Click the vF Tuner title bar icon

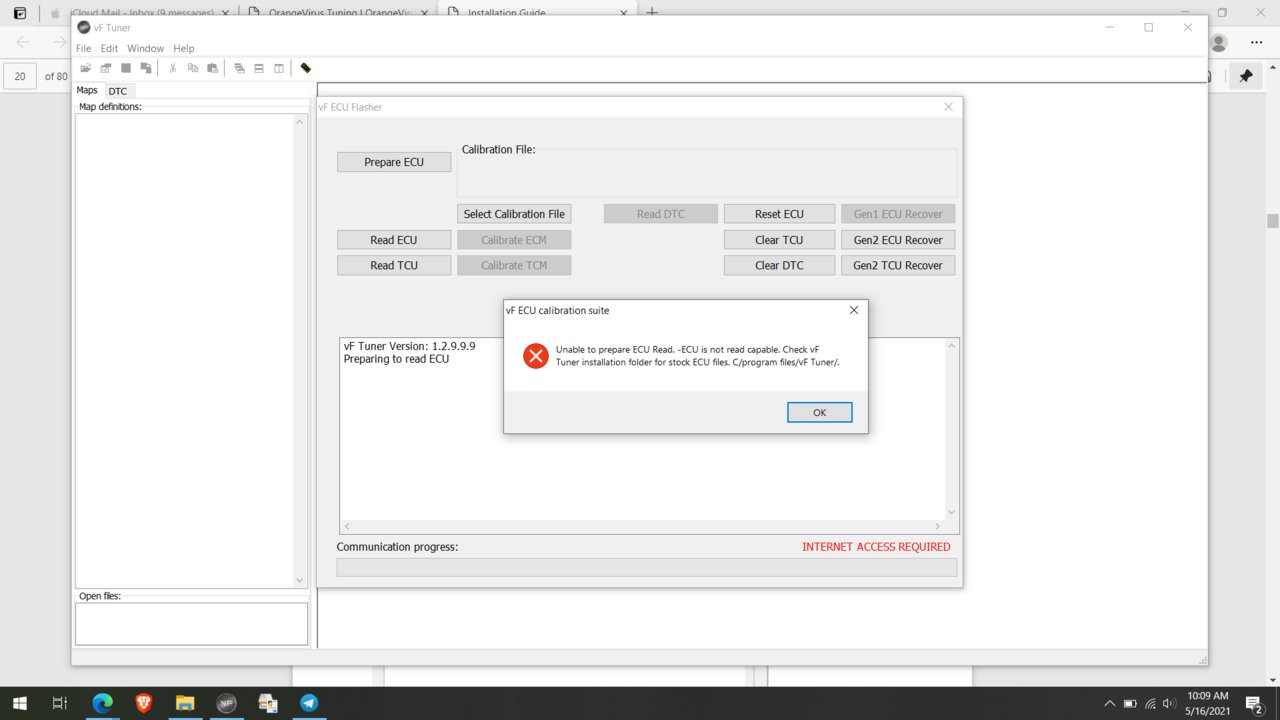(83, 28)
